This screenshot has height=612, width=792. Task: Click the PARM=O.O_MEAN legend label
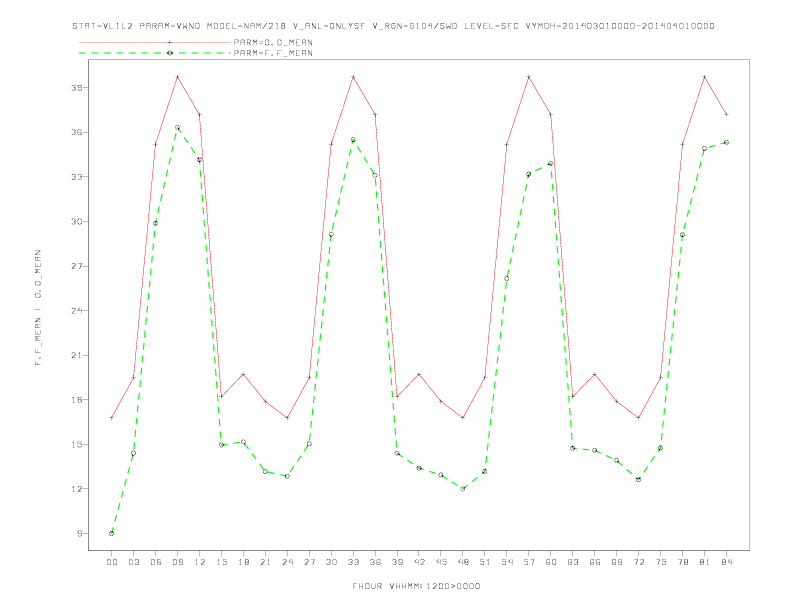[x=273, y=42]
